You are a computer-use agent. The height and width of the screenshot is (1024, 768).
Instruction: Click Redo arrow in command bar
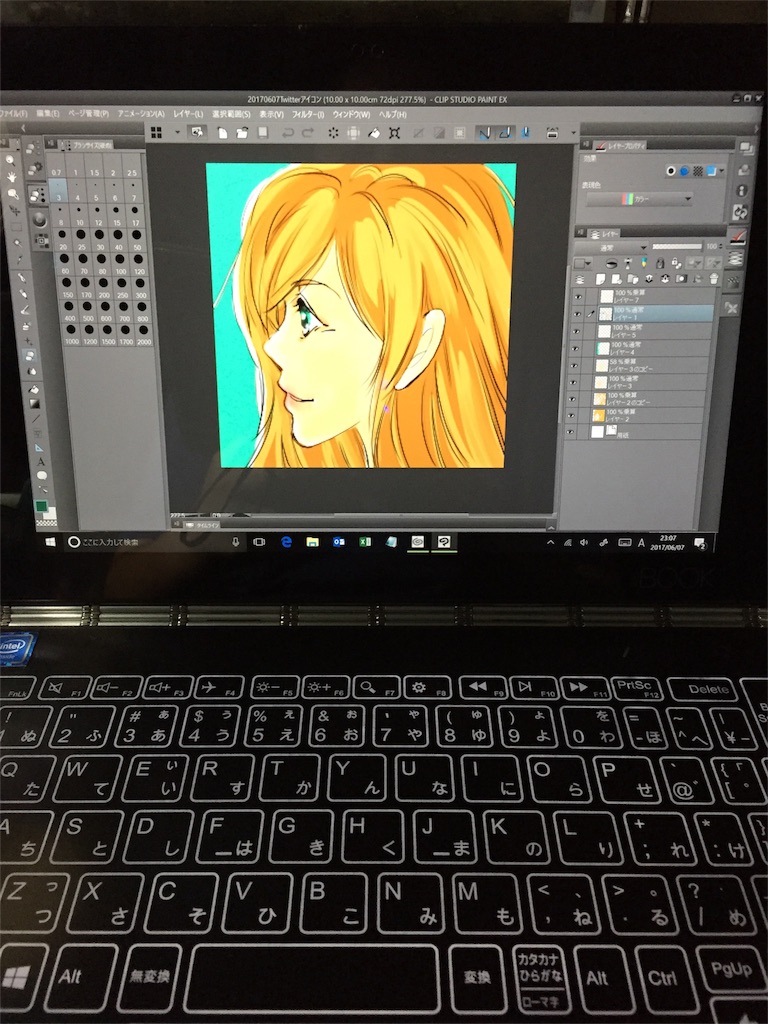308,133
